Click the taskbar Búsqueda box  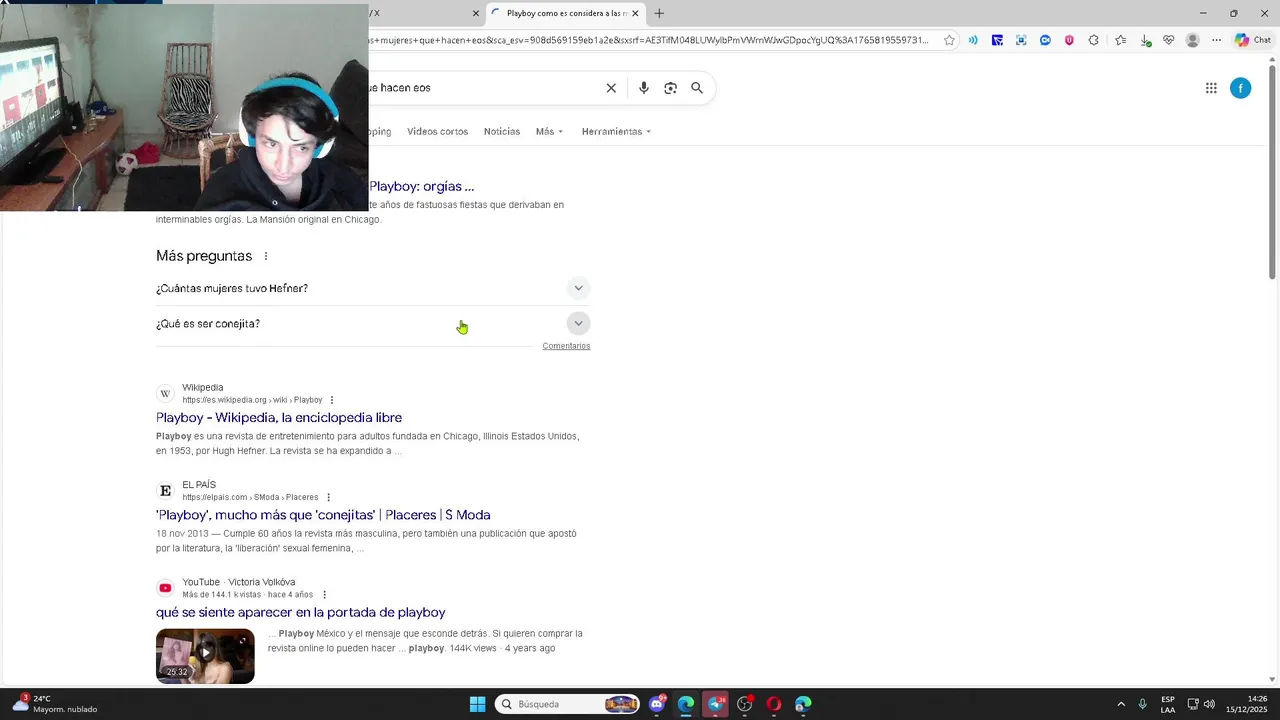pos(568,704)
